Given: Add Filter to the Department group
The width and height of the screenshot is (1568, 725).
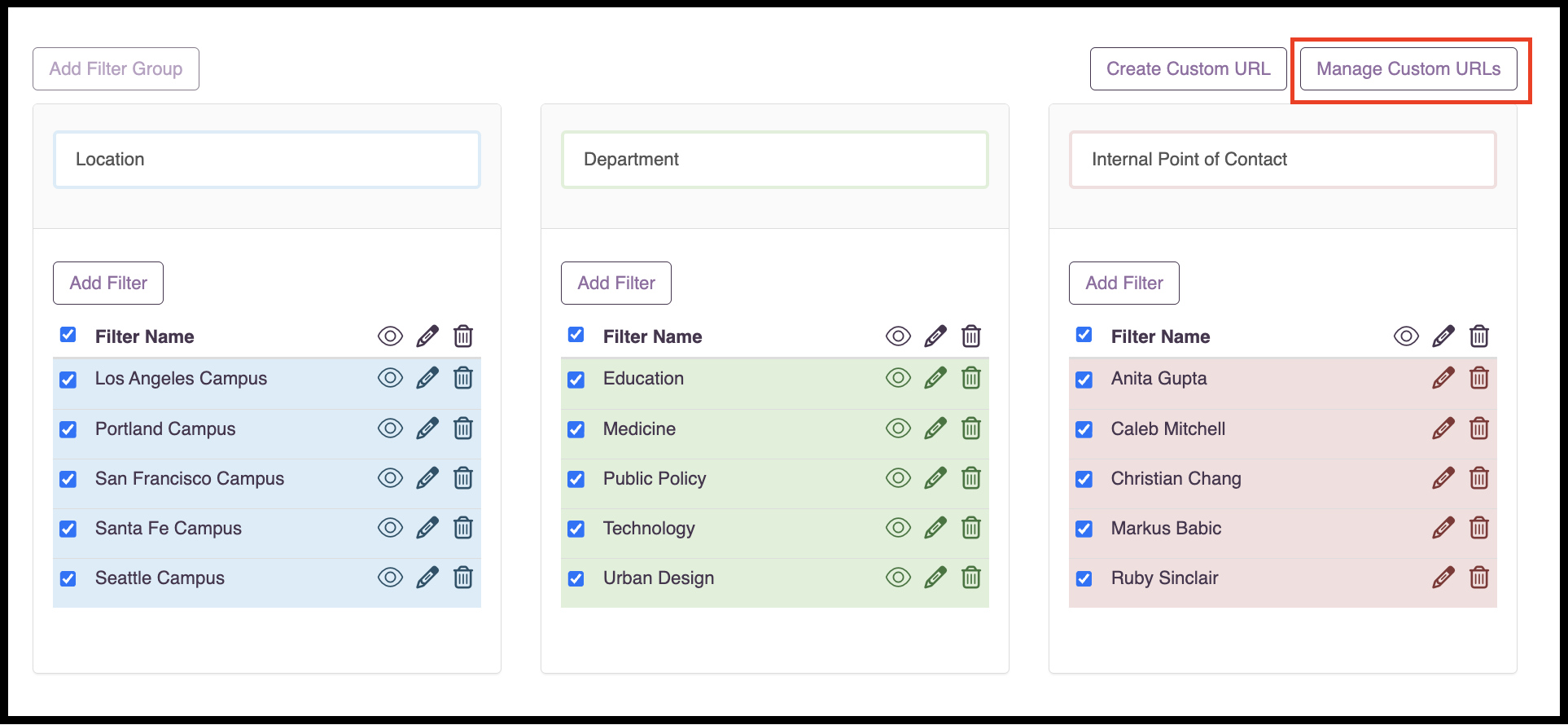Looking at the screenshot, I should click(616, 283).
